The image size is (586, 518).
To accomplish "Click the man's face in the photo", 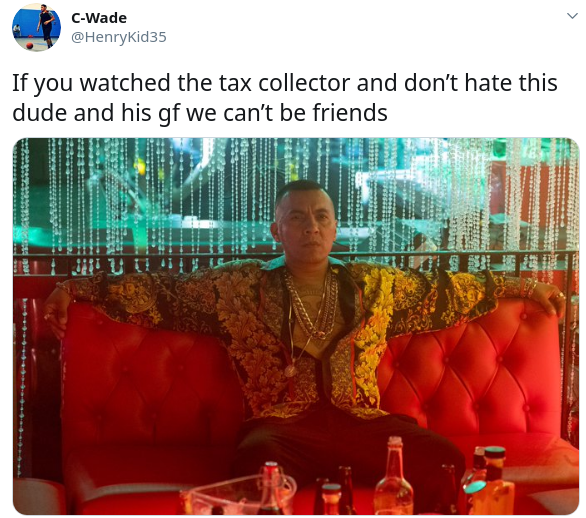I will 306,224.
